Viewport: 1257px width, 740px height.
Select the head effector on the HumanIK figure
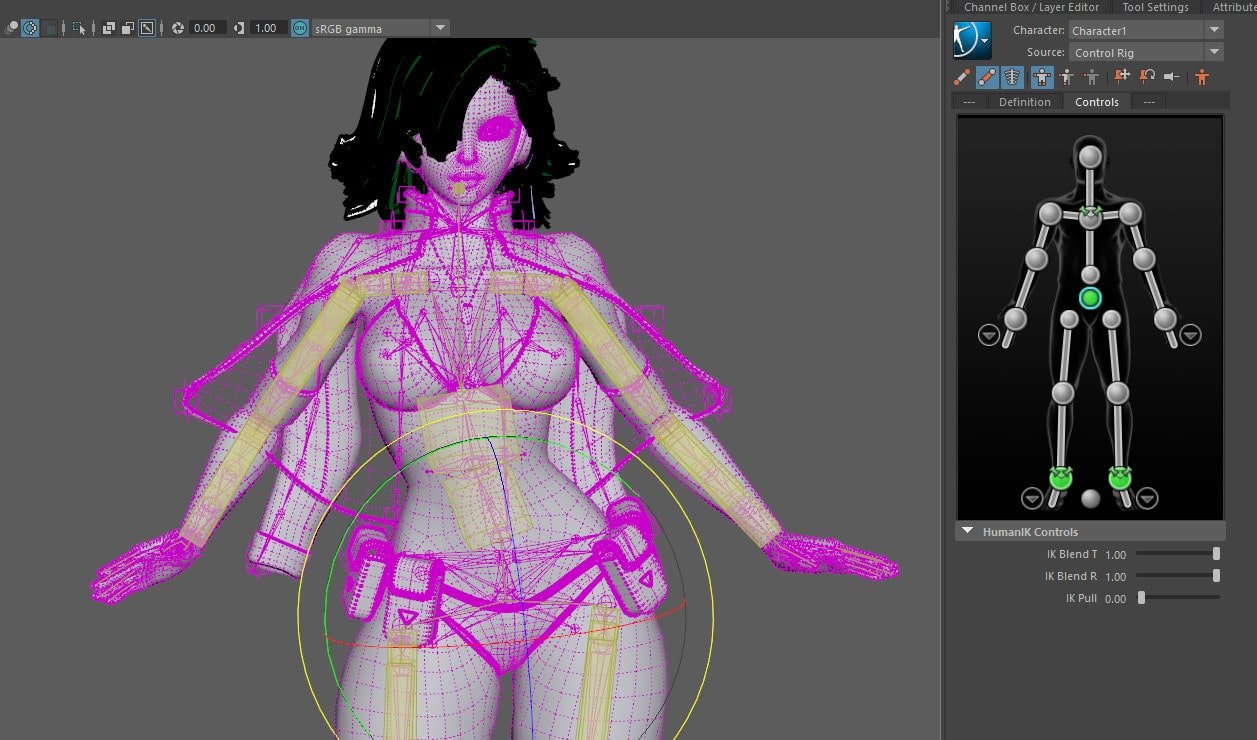coord(1090,156)
